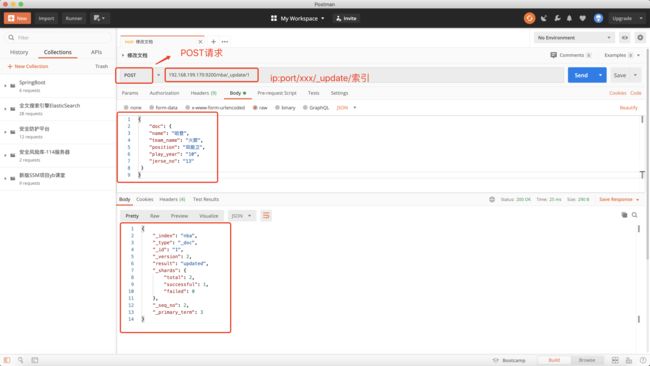650x366 pixels.
Task: Click the response search magnifier icon
Action: click(635, 215)
